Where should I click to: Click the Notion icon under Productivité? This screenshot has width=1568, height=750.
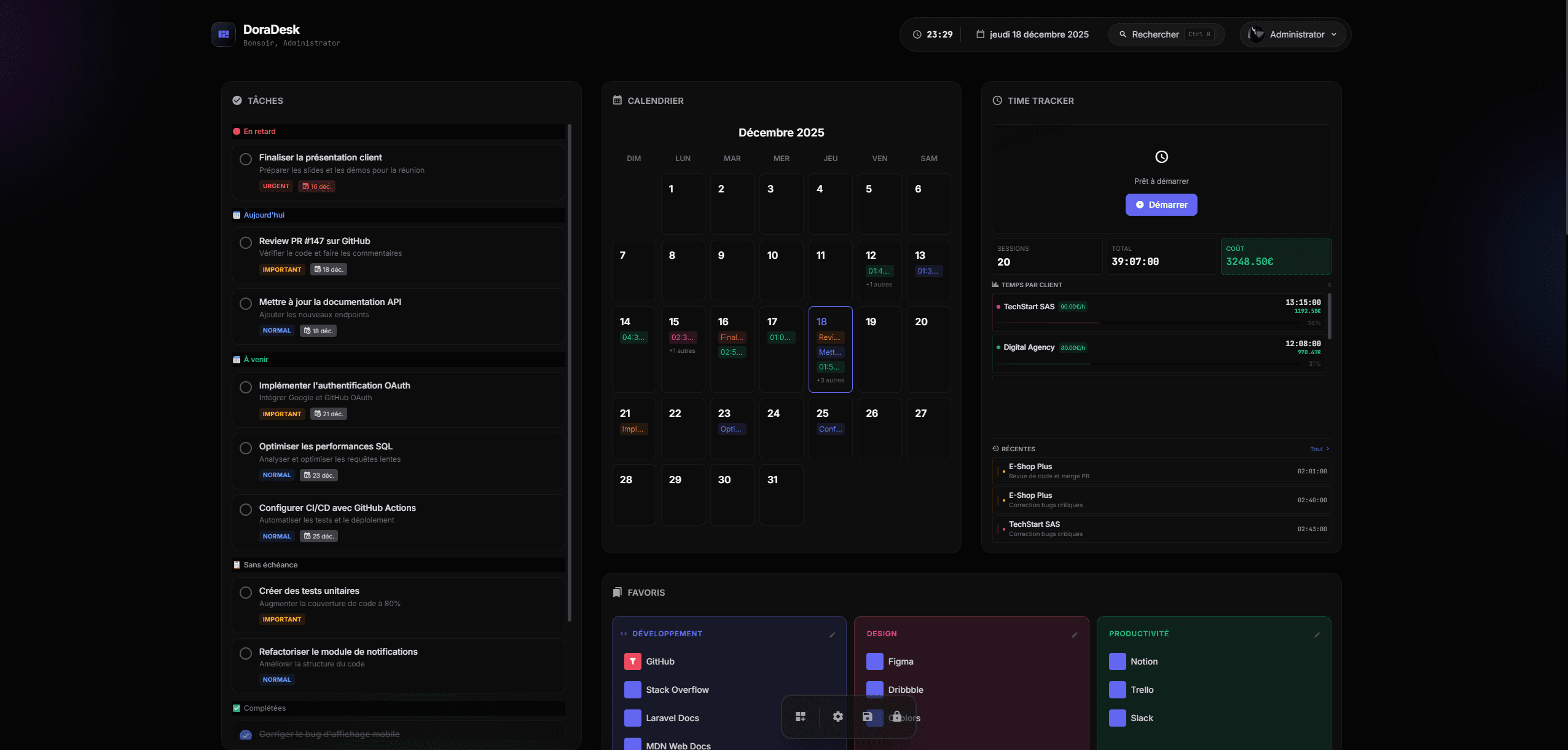(1116, 661)
